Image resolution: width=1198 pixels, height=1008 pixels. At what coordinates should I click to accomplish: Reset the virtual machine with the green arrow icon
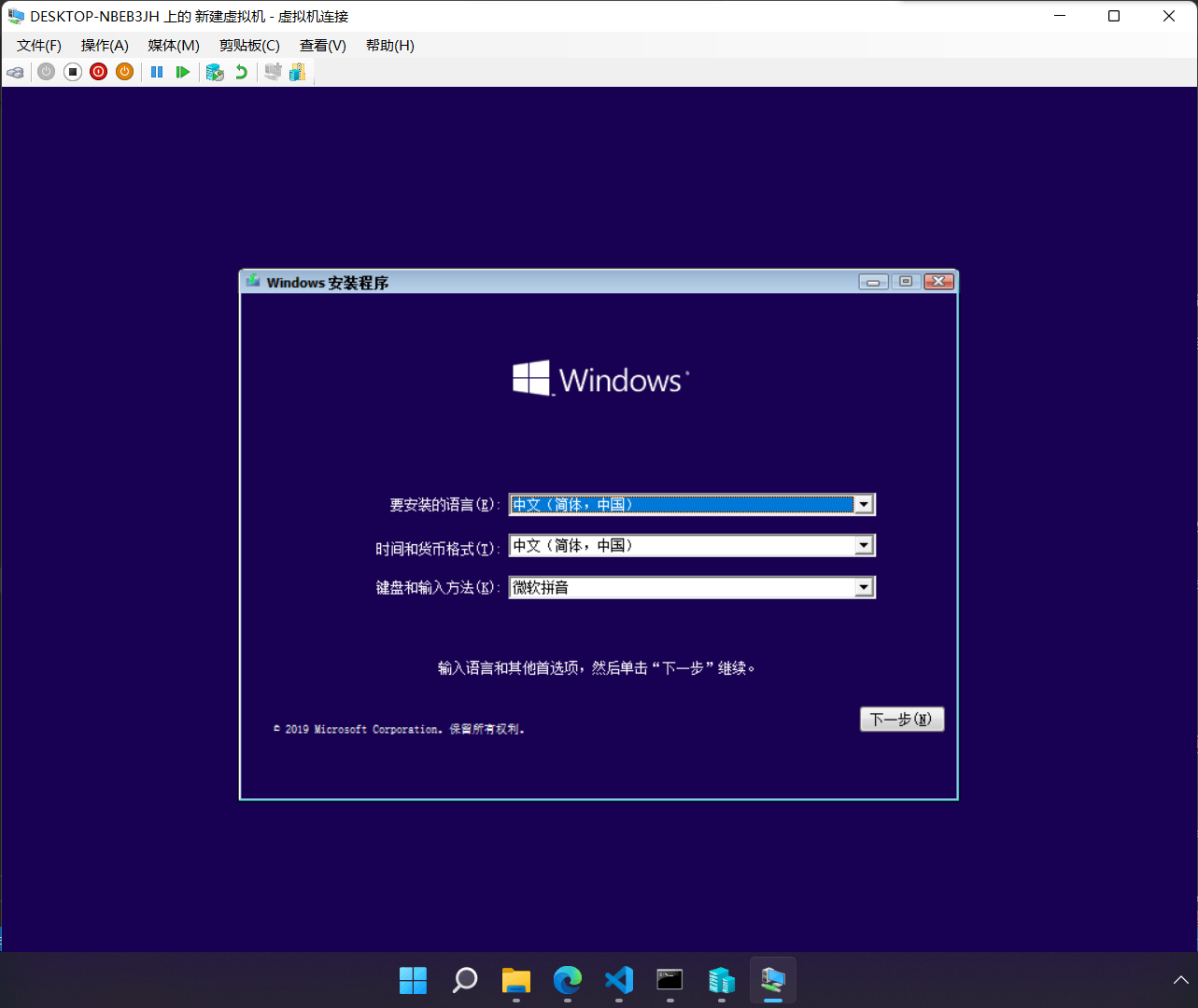(183, 72)
